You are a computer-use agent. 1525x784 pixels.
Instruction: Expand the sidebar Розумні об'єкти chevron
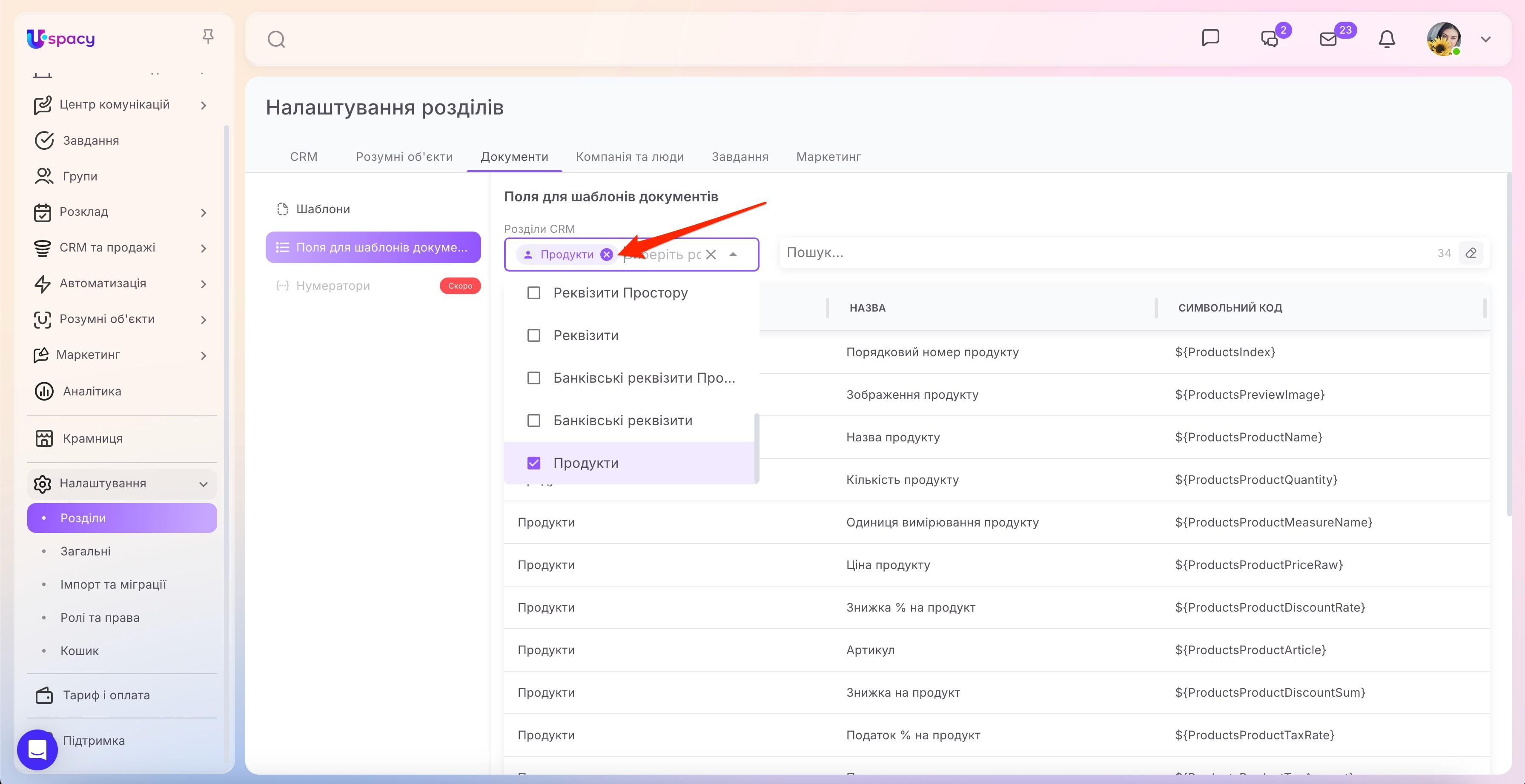tap(204, 320)
